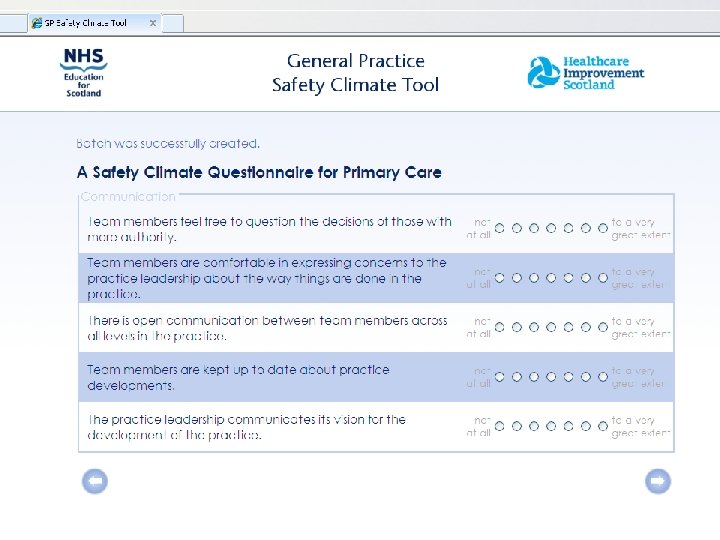720x540 pixels.
Task: Open a new blank browser tab
Action: 173,23
